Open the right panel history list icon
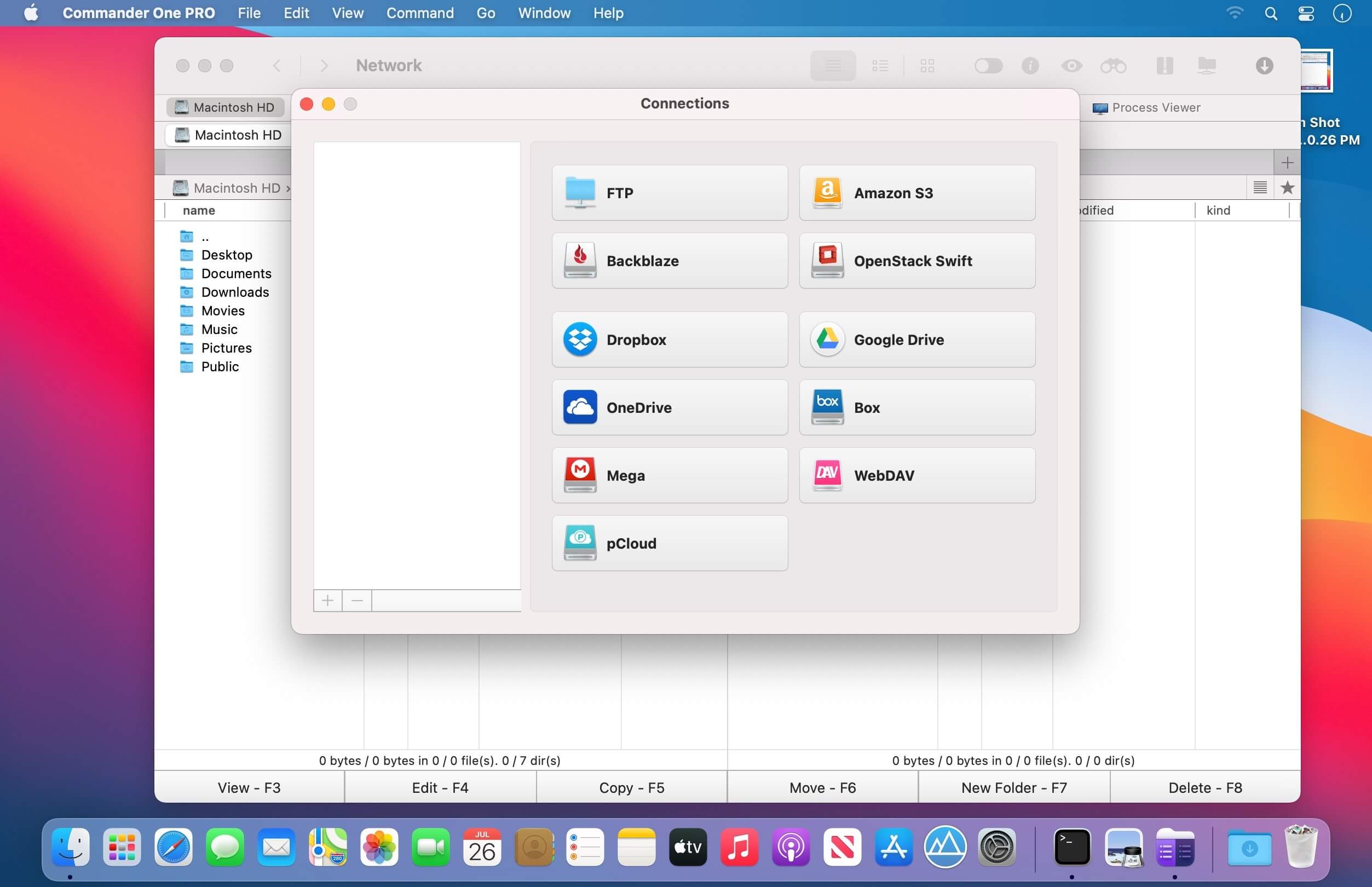The image size is (1372, 887). coord(1260,187)
